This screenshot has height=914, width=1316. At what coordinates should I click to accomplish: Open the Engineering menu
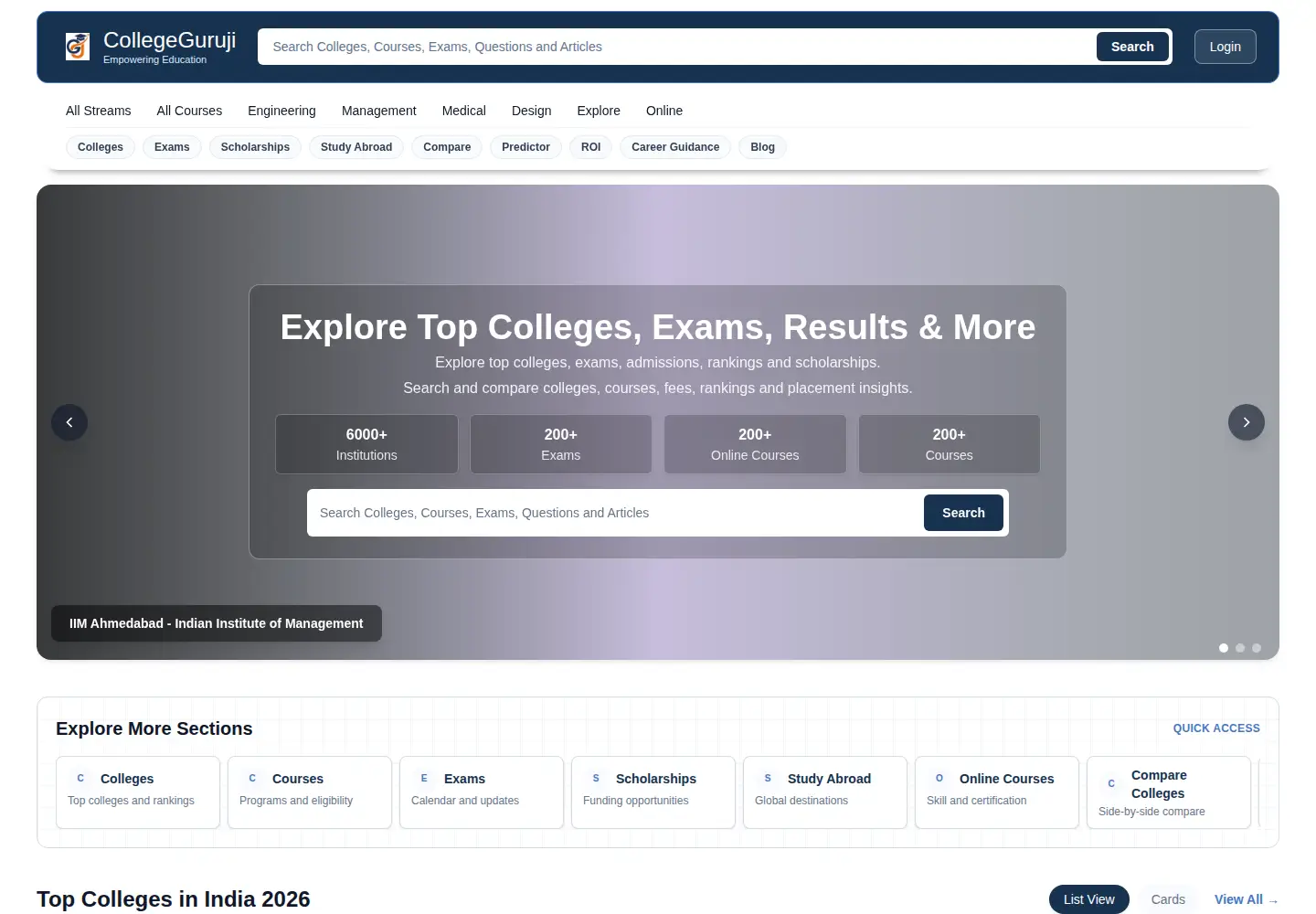[281, 111]
